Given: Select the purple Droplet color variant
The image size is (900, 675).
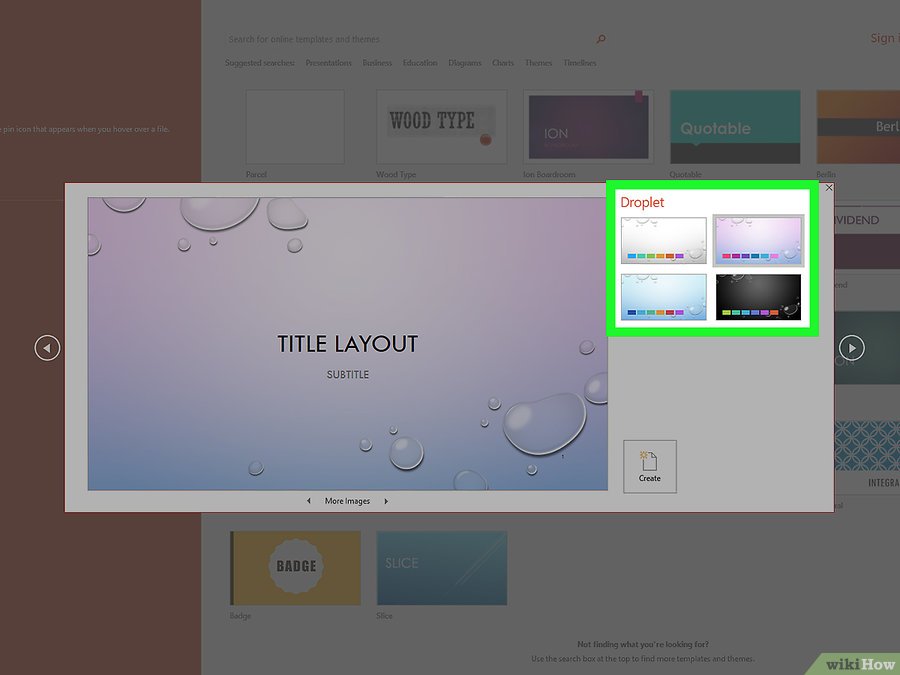Looking at the screenshot, I should [x=758, y=241].
